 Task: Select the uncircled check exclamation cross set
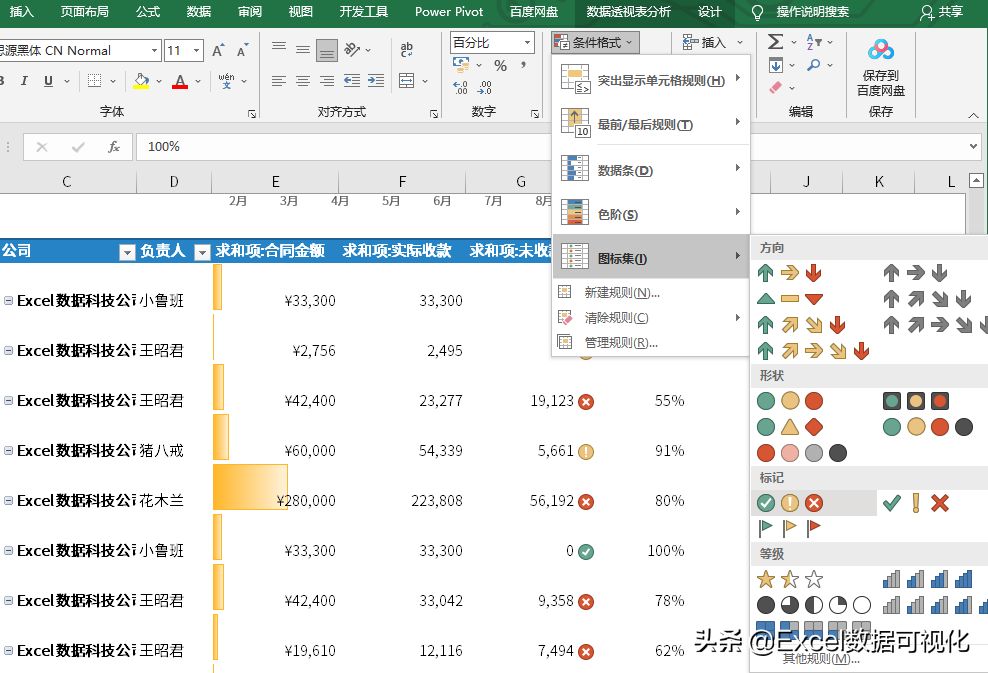[916, 503]
